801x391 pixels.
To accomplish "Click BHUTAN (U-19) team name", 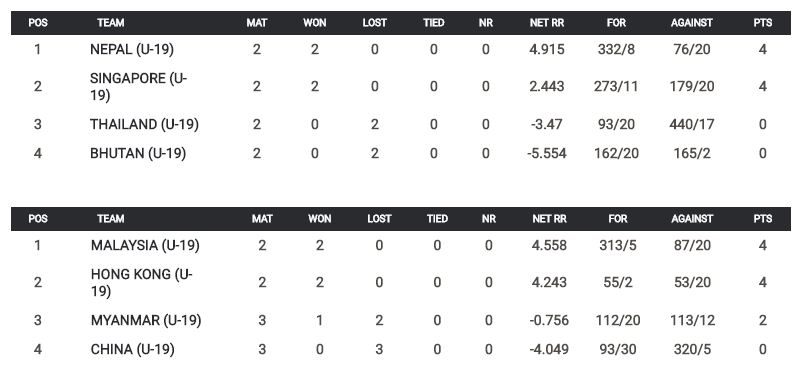I will point(138,153).
